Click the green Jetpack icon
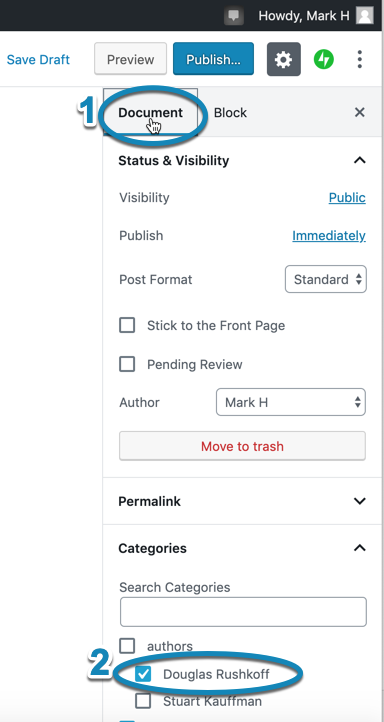The height and width of the screenshot is (722, 384). [x=324, y=59]
